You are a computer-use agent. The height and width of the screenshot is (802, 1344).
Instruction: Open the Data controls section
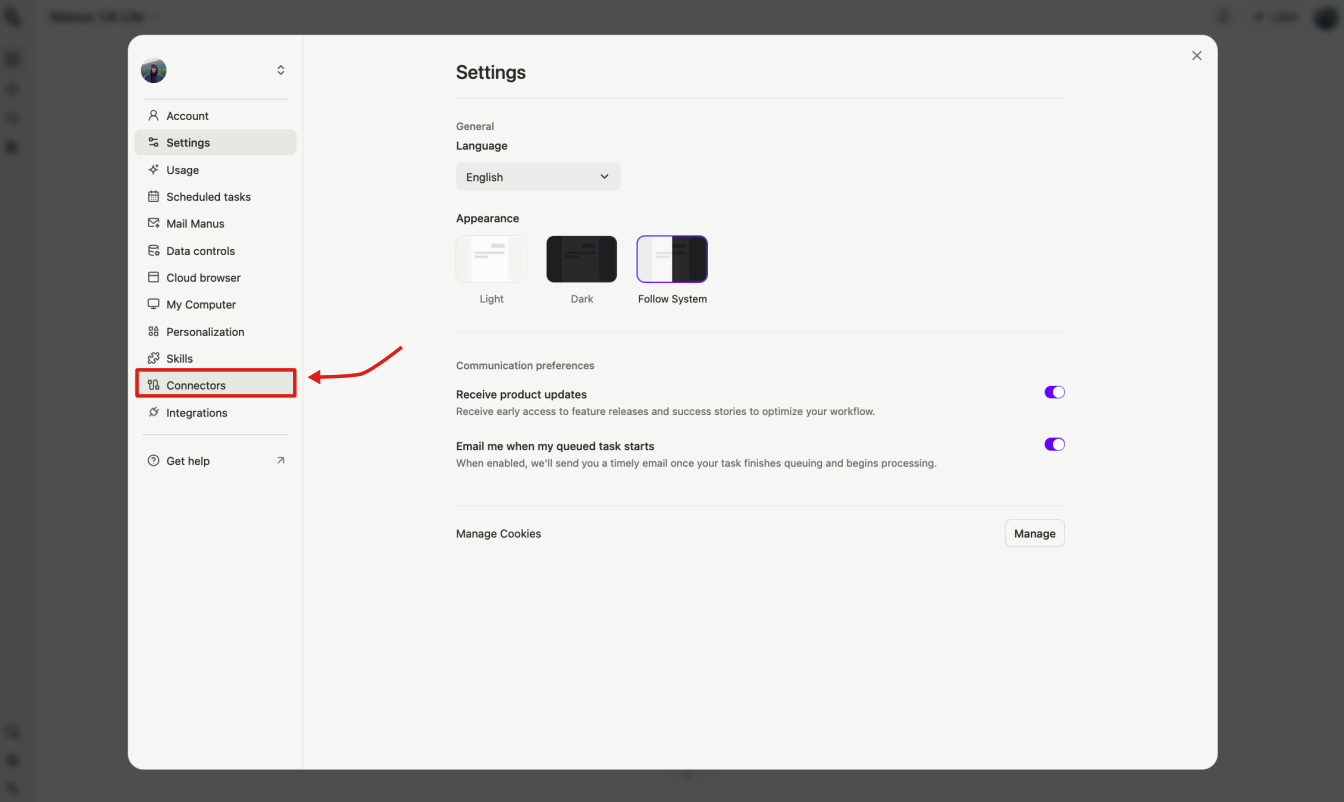(199, 250)
